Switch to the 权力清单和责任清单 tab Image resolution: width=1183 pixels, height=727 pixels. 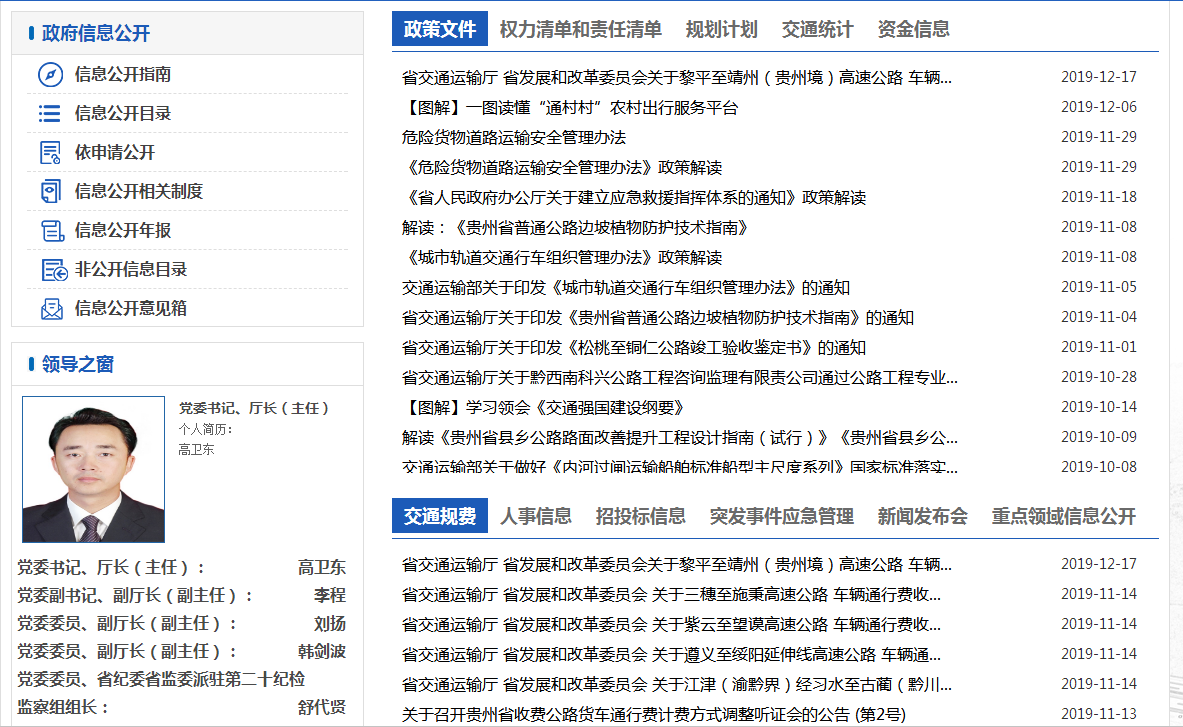[580, 30]
